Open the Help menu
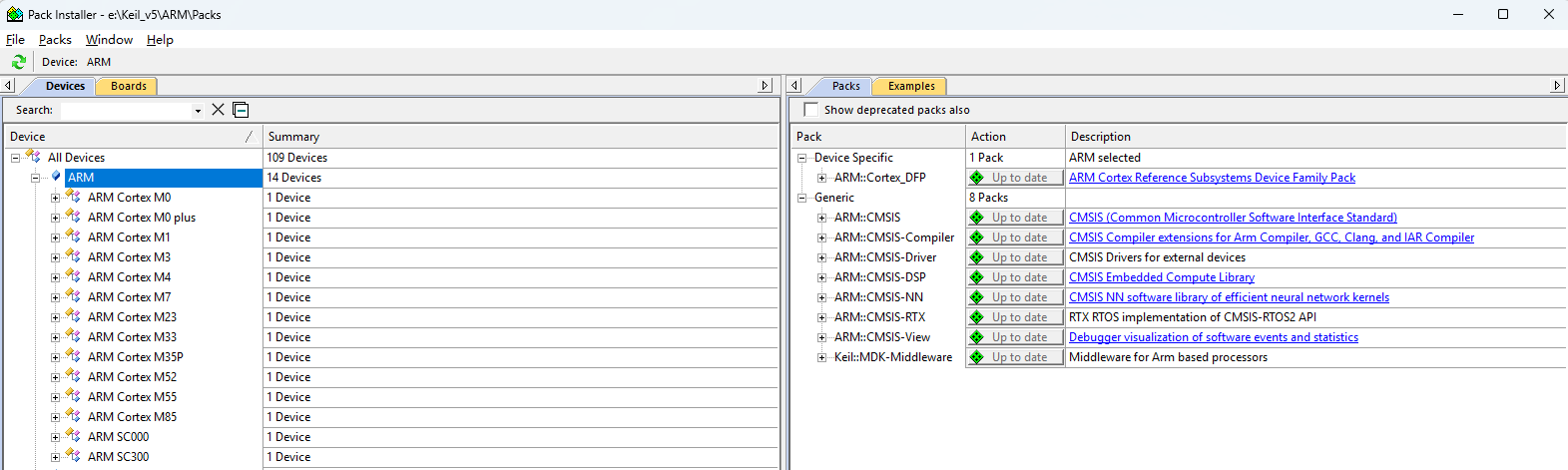 (x=160, y=40)
